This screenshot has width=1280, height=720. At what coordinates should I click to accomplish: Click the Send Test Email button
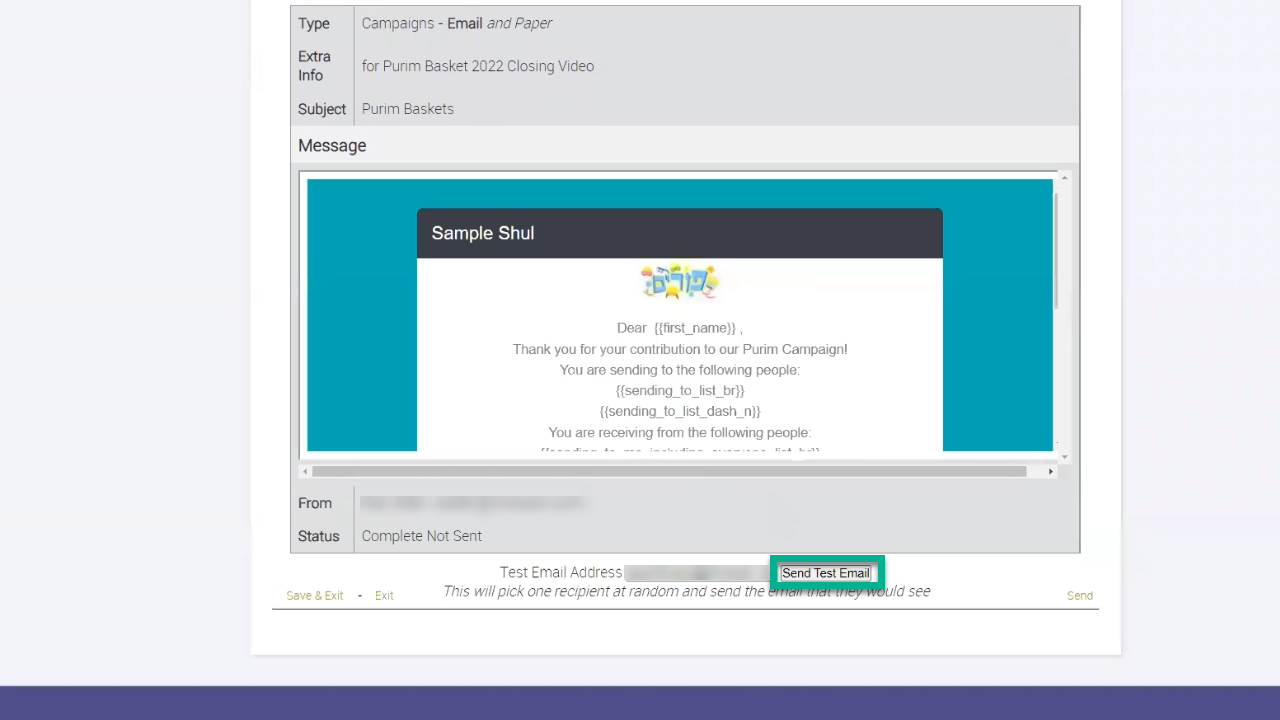pos(826,573)
